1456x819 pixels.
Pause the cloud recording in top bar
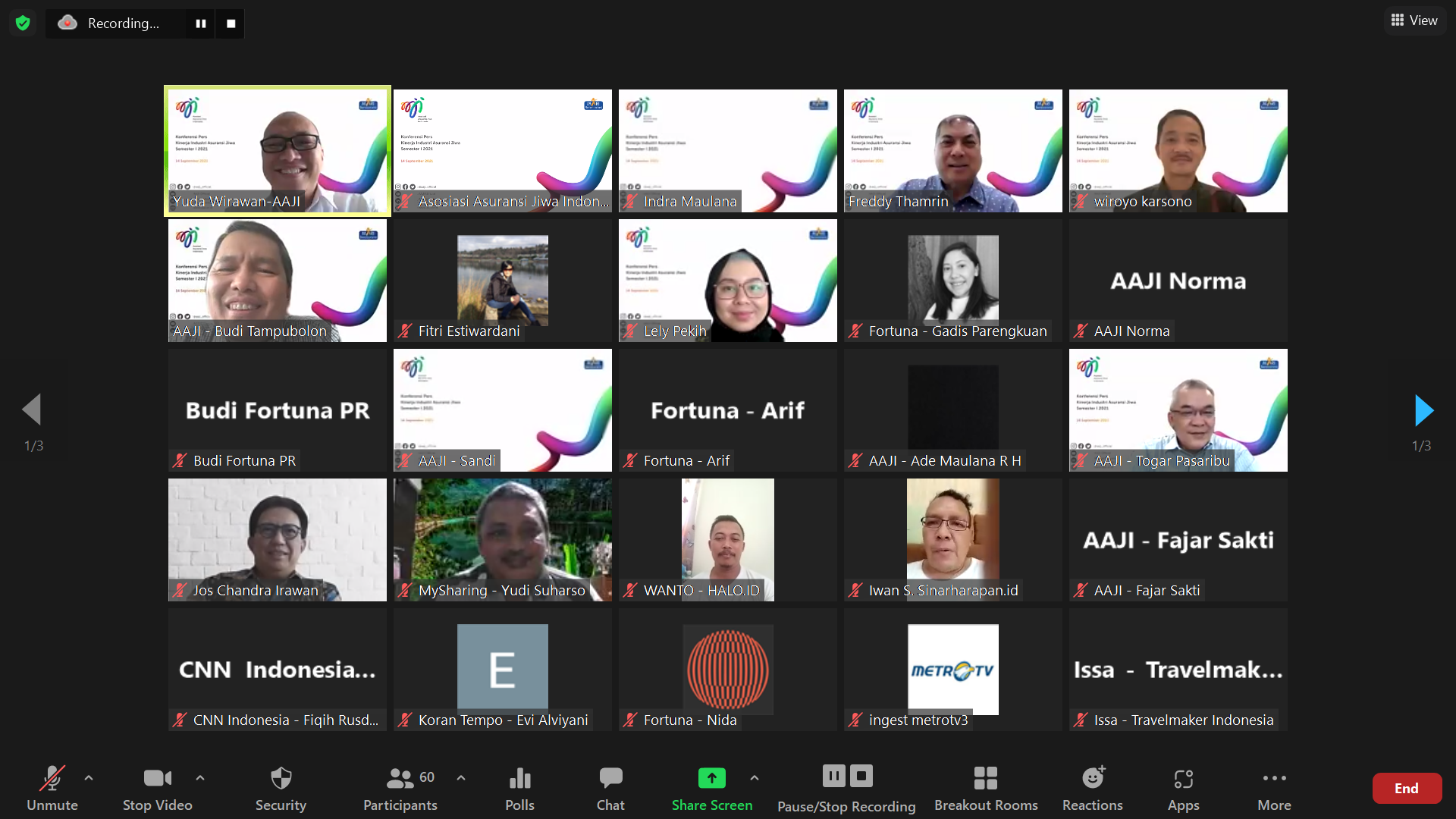tap(200, 24)
